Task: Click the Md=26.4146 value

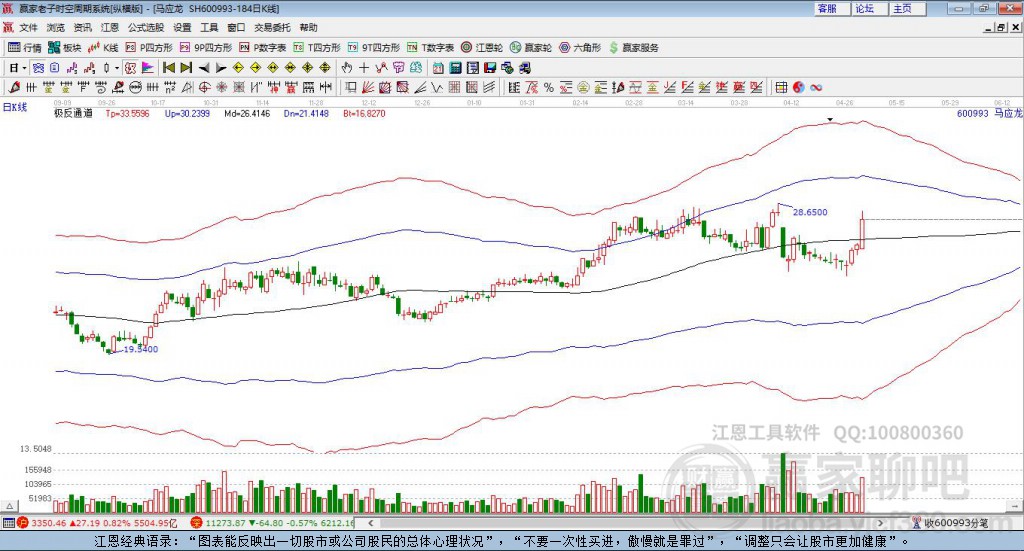Action: [247, 113]
